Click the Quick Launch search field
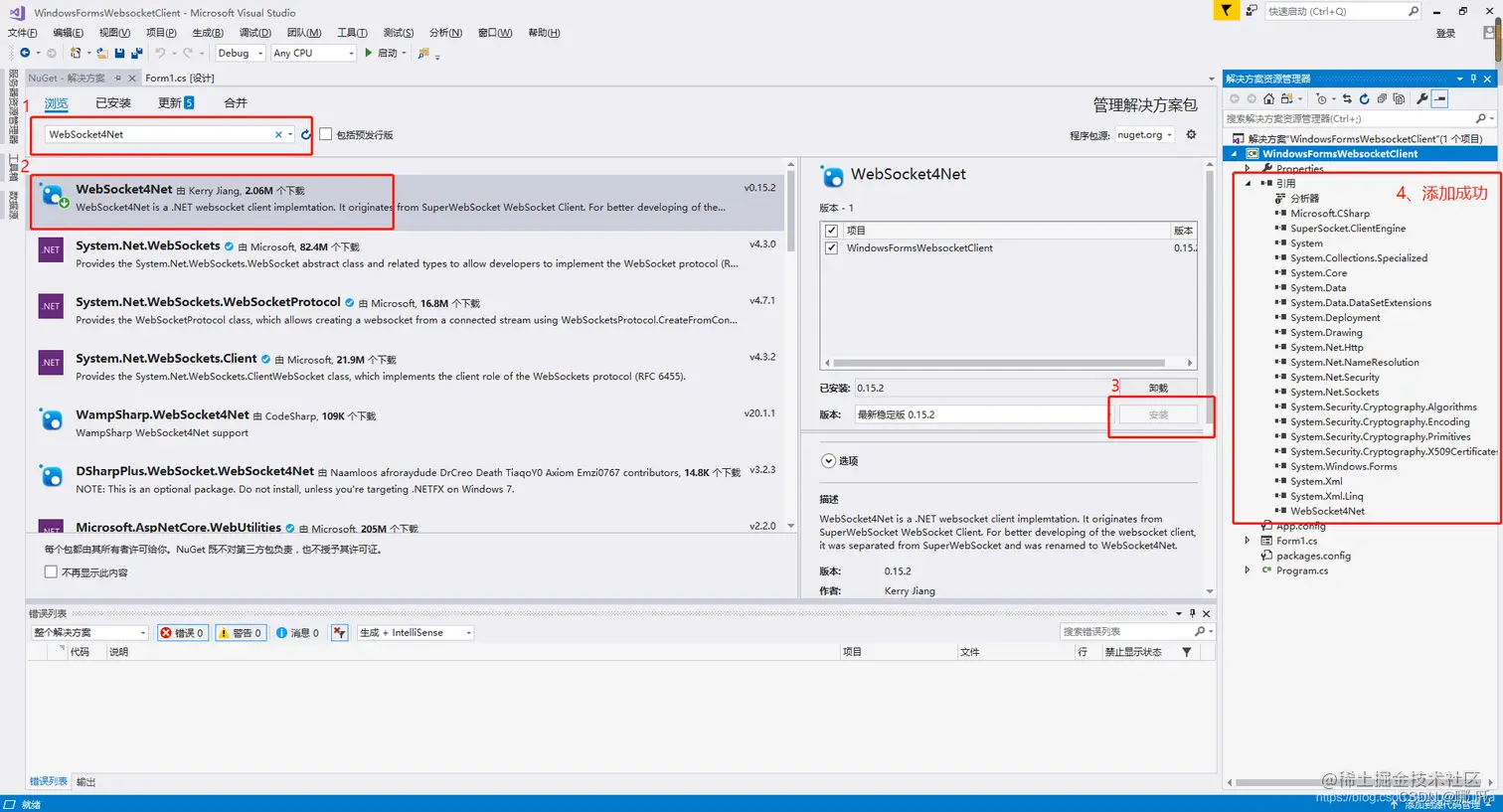Screen dimensions: 1503x812 (x=1335, y=11)
